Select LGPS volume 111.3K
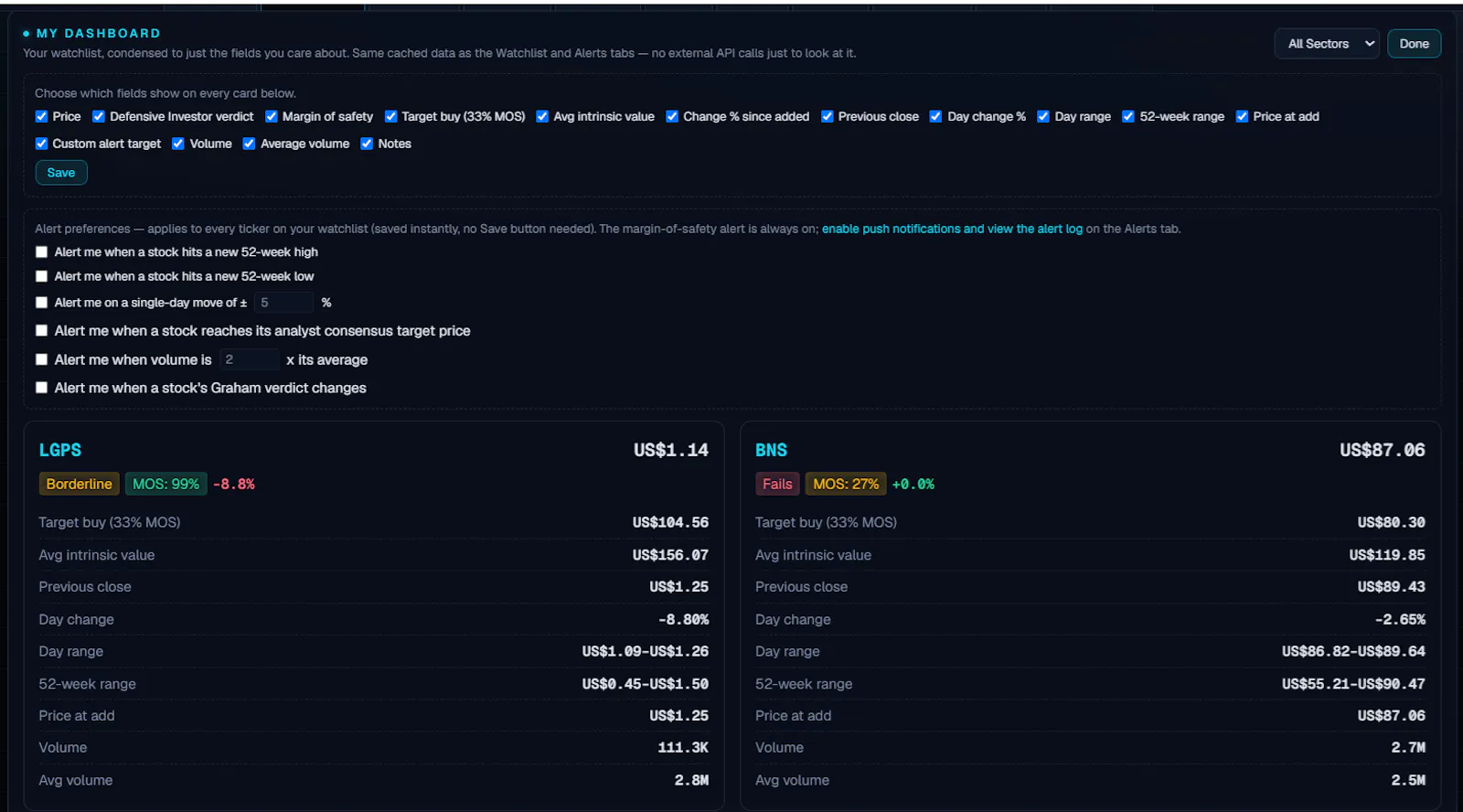The width and height of the screenshot is (1463, 812). pos(683,747)
